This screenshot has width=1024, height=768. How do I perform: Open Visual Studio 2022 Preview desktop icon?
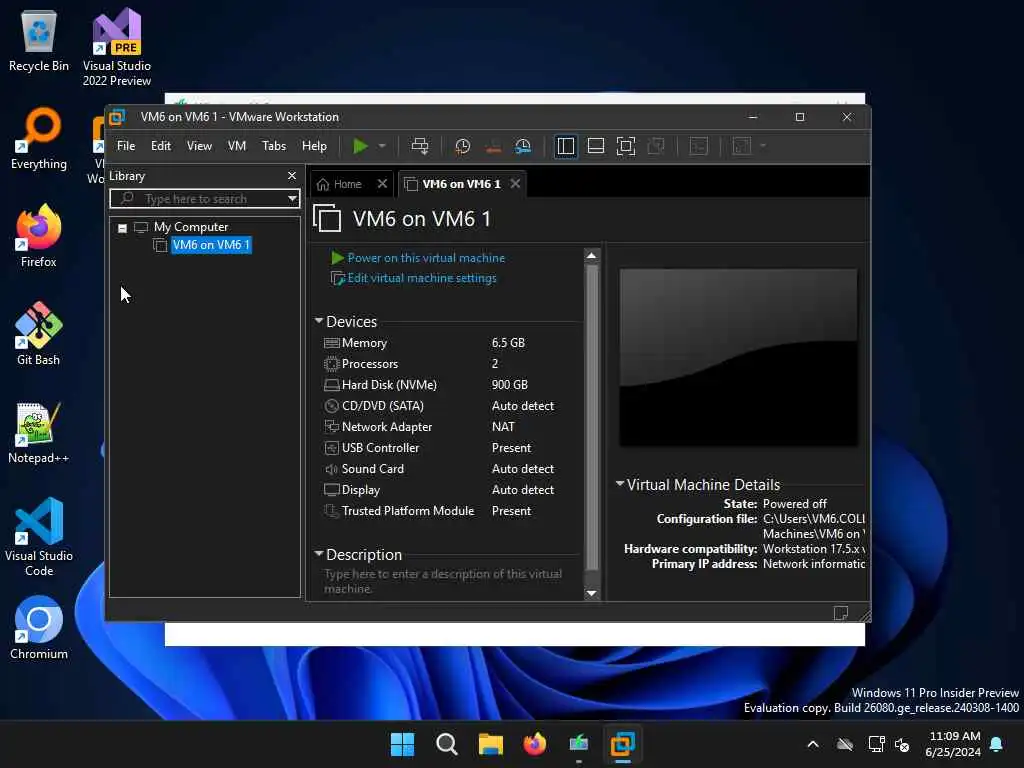pos(117,47)
